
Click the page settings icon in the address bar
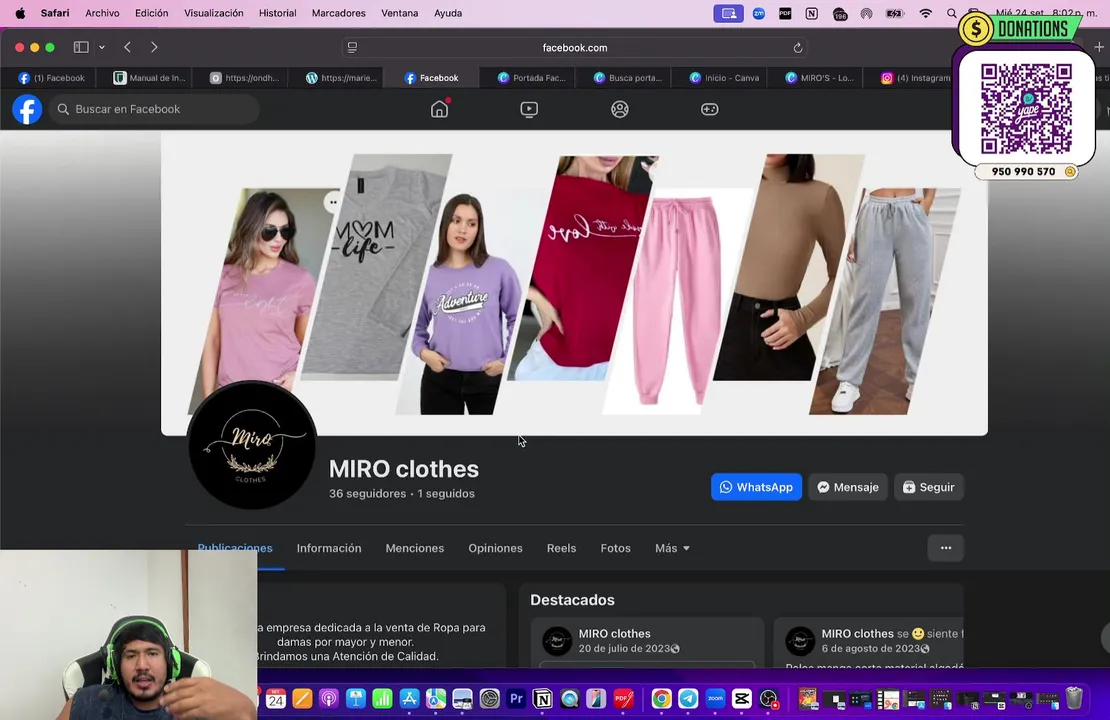pos(352,47)
